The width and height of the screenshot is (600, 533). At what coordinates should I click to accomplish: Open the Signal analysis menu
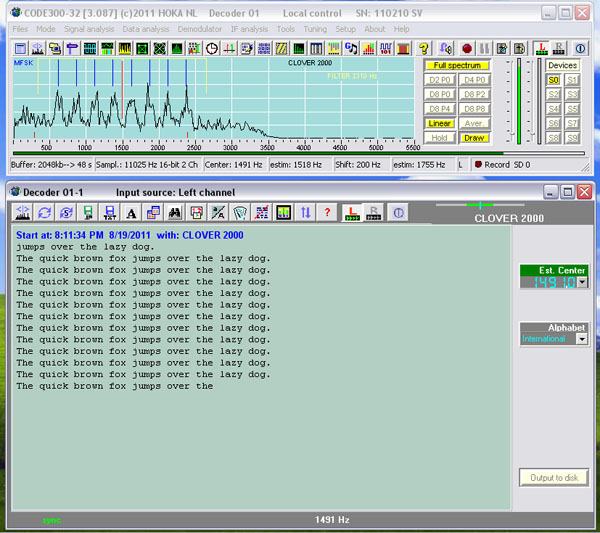88,29
